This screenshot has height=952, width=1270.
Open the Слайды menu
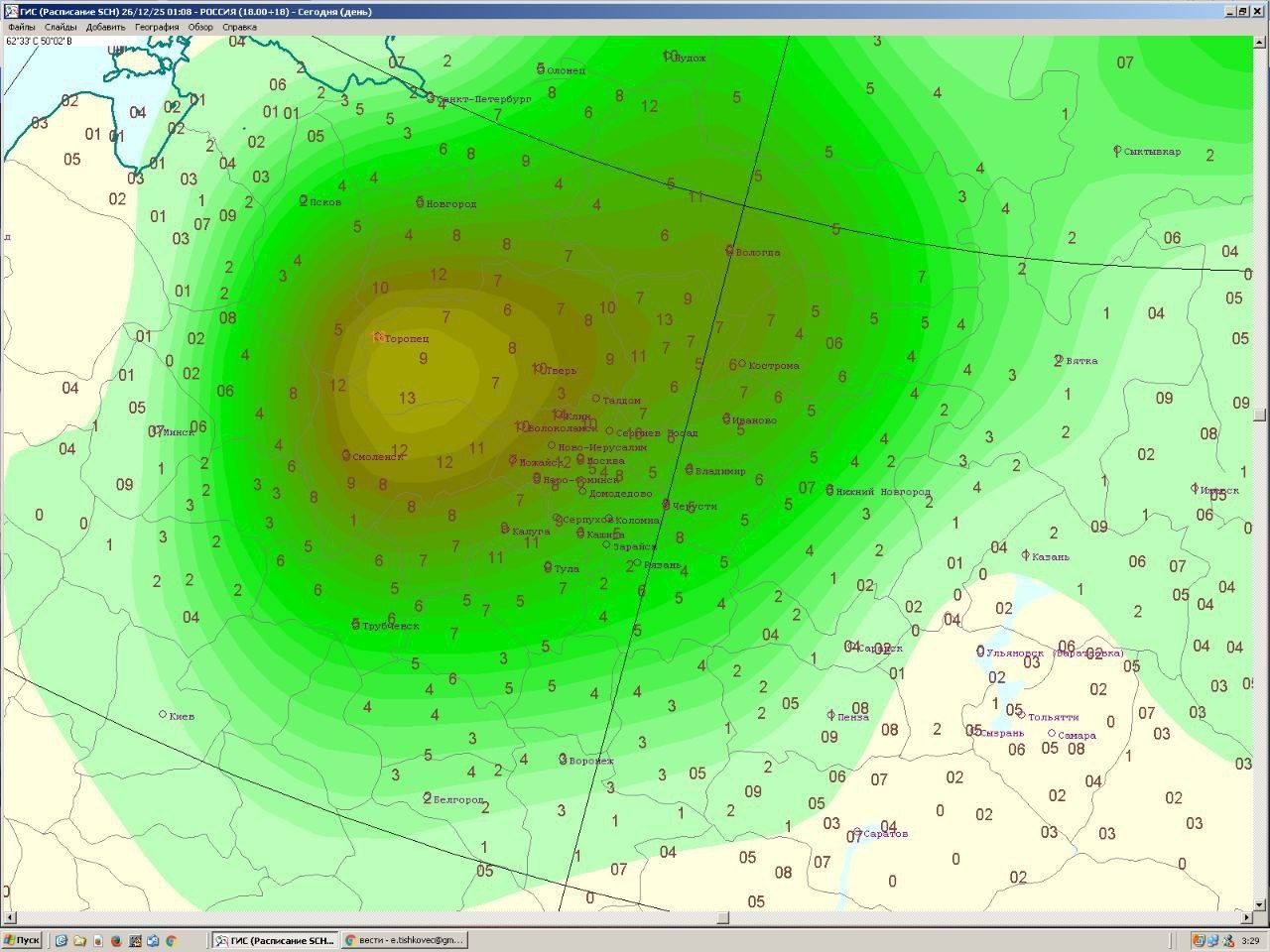pos(61,27)
